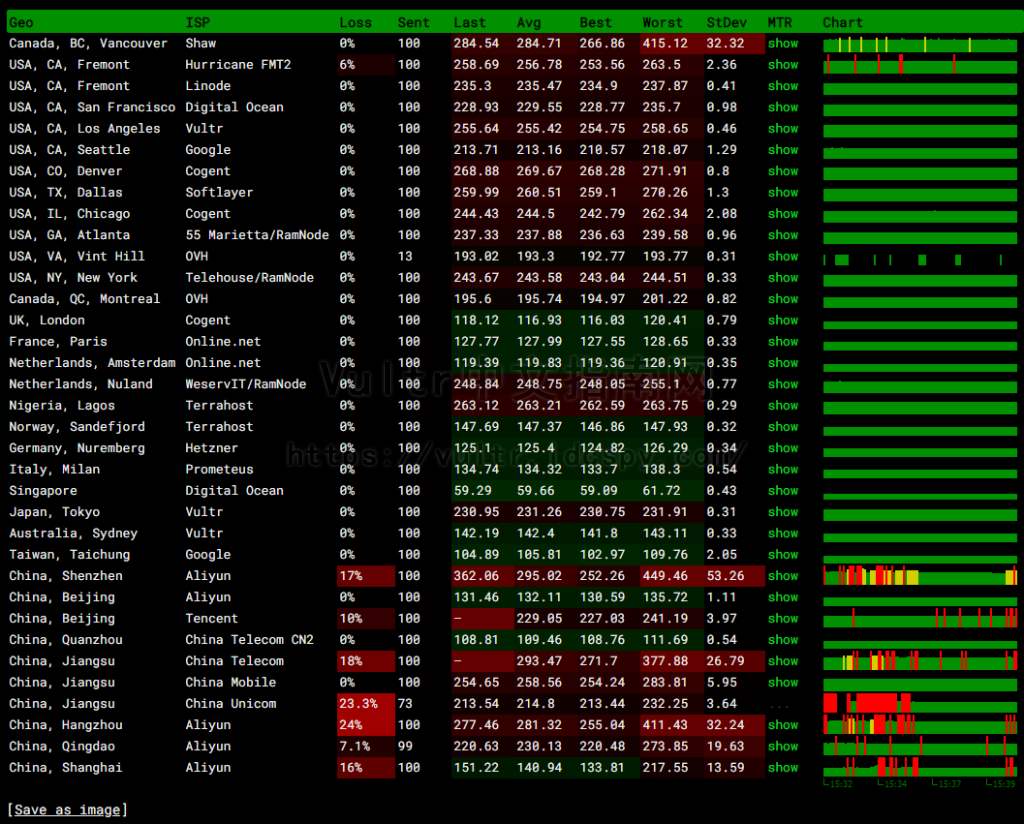Image resolution: width=1024 pixels, height=824 pixels.
Task: Click 'show' for Norway, Sandefjord row
Action: tap(783, 426)
